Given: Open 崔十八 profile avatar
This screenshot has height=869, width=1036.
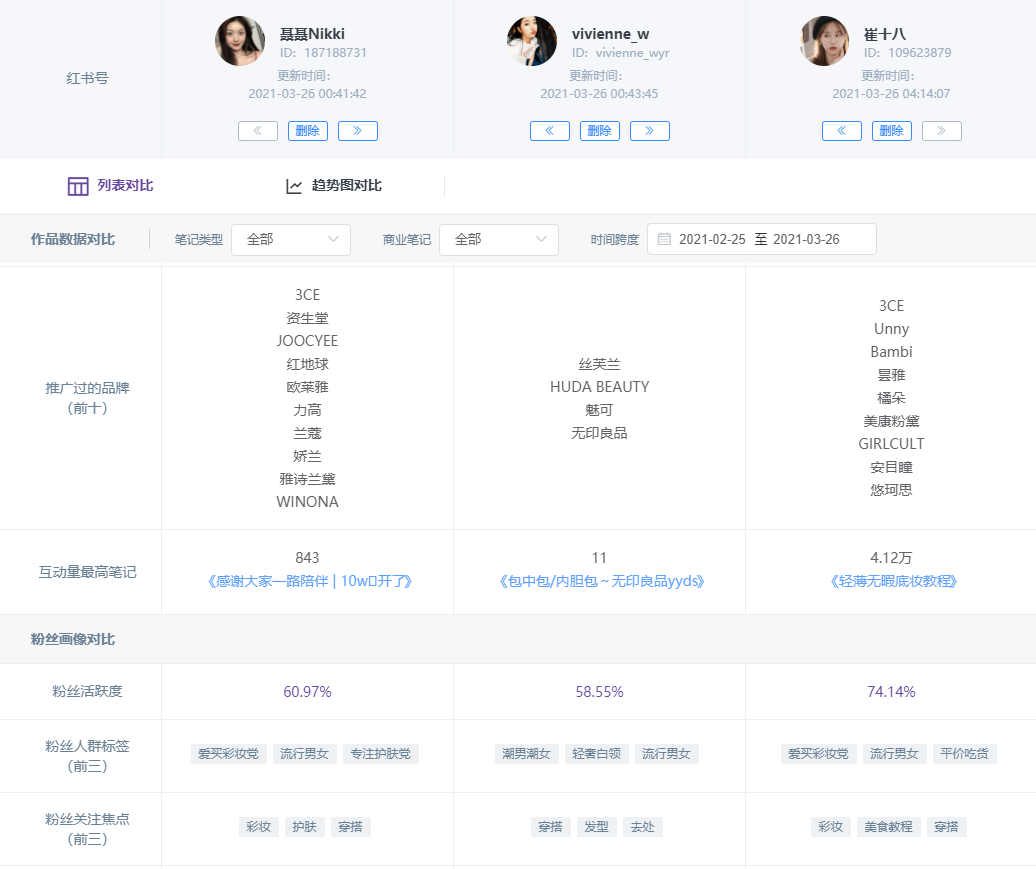Looking at the screenshot, I should [x=824, y=41].
